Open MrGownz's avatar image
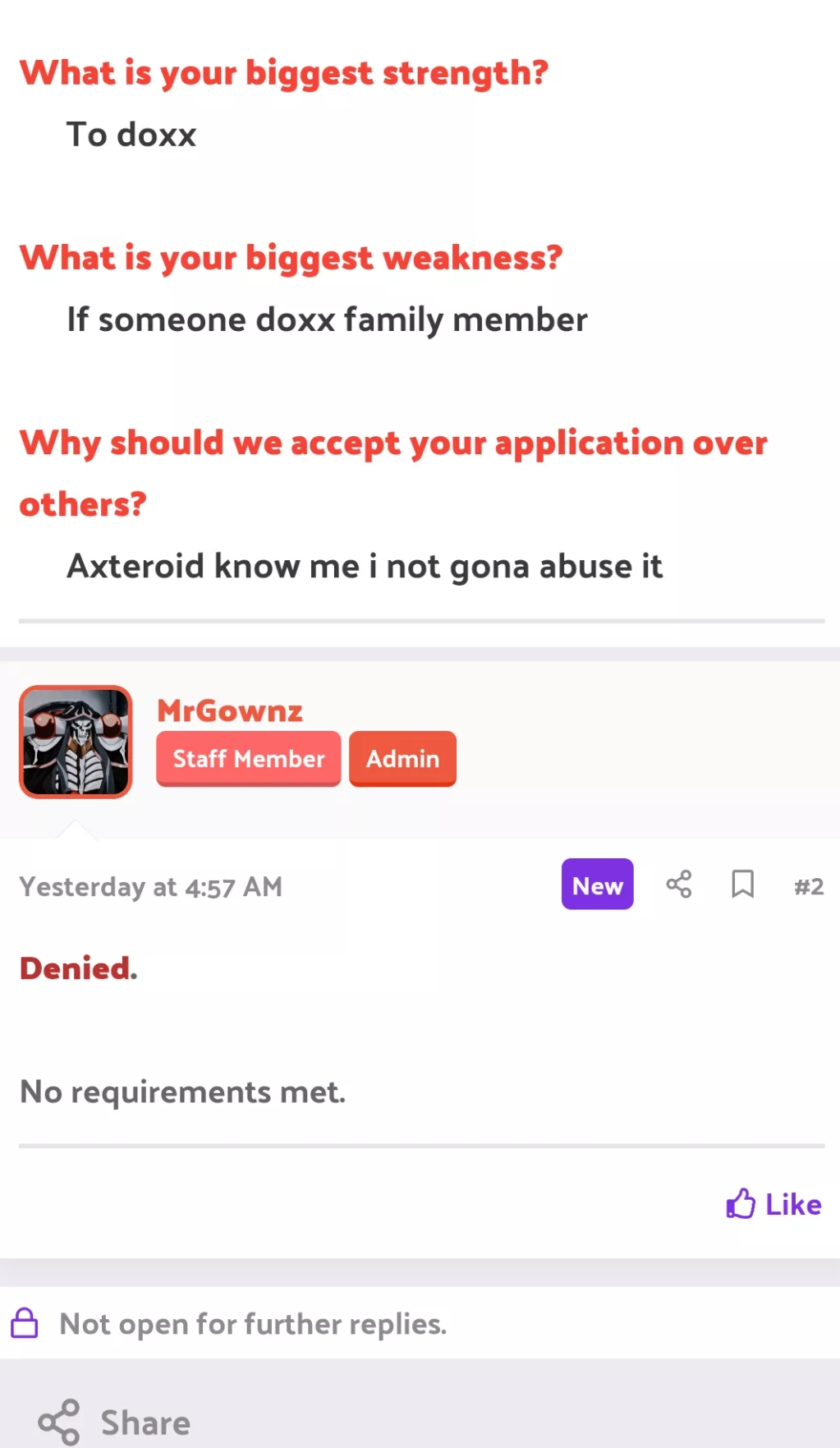The width and height of the screenshot is (840, 1448). pyautogui.click(x=76, y=742)
